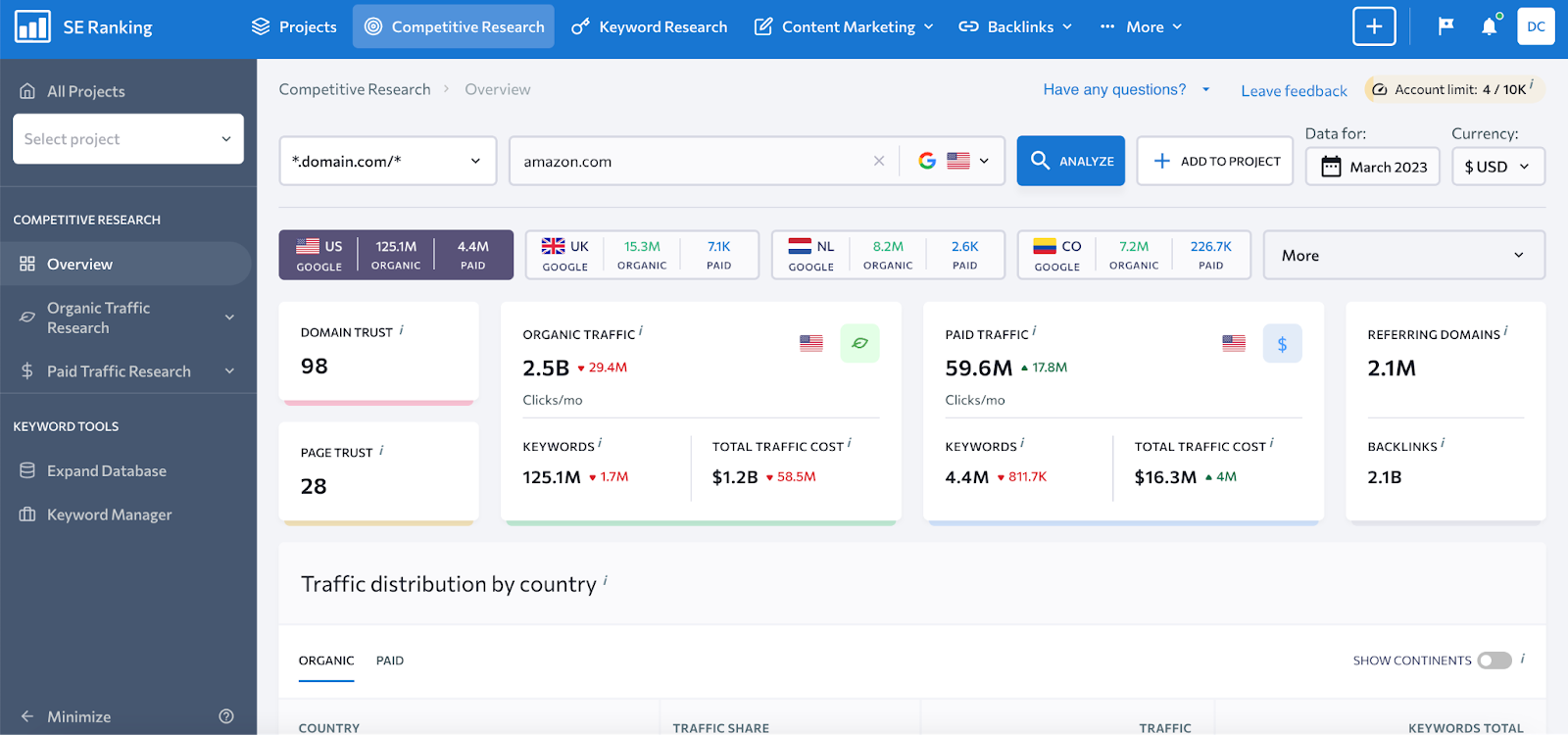Click info icon by Paid Total Traffic Cost

pos(1272,444)
